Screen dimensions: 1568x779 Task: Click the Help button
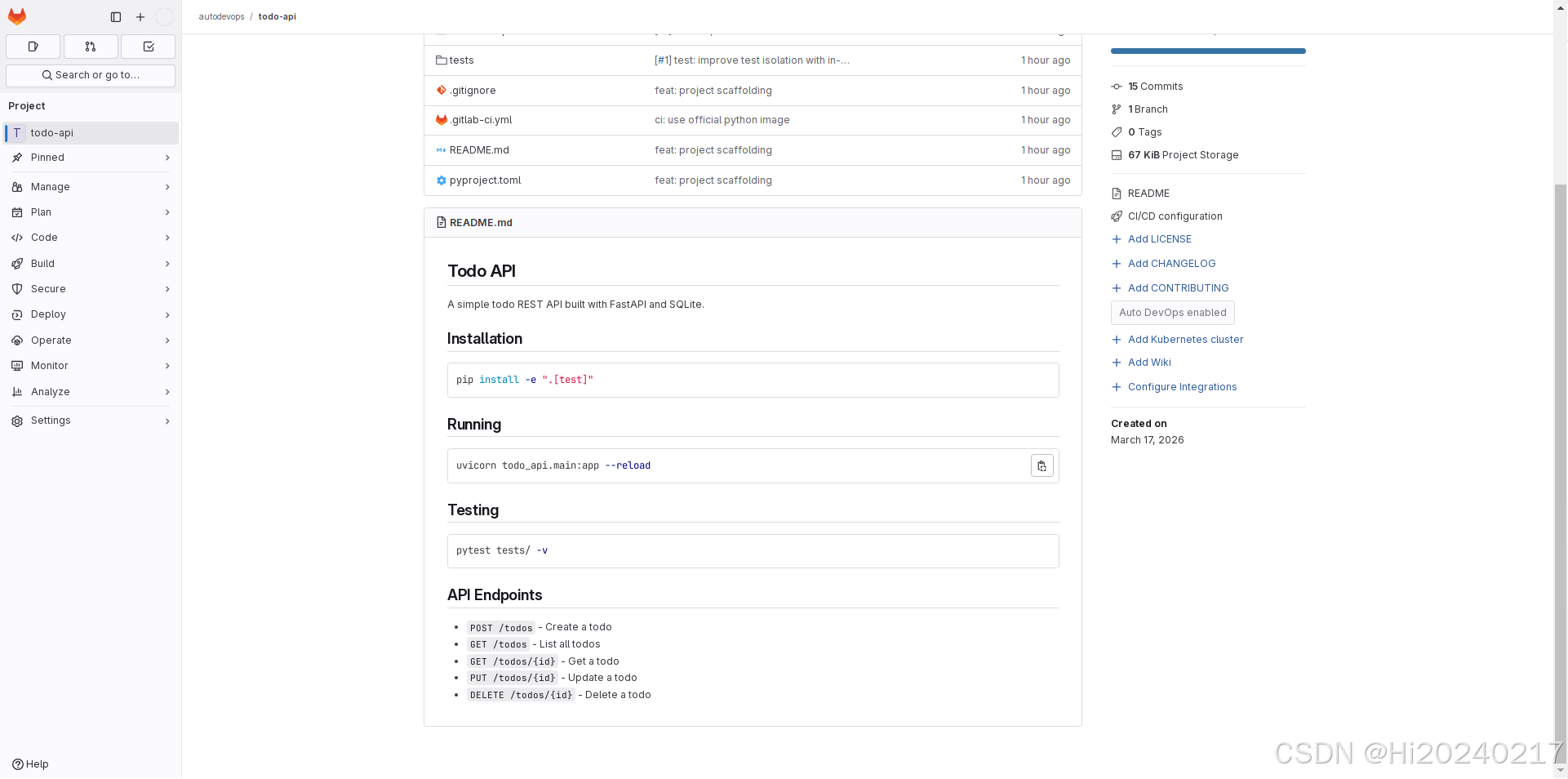point(30,764)
